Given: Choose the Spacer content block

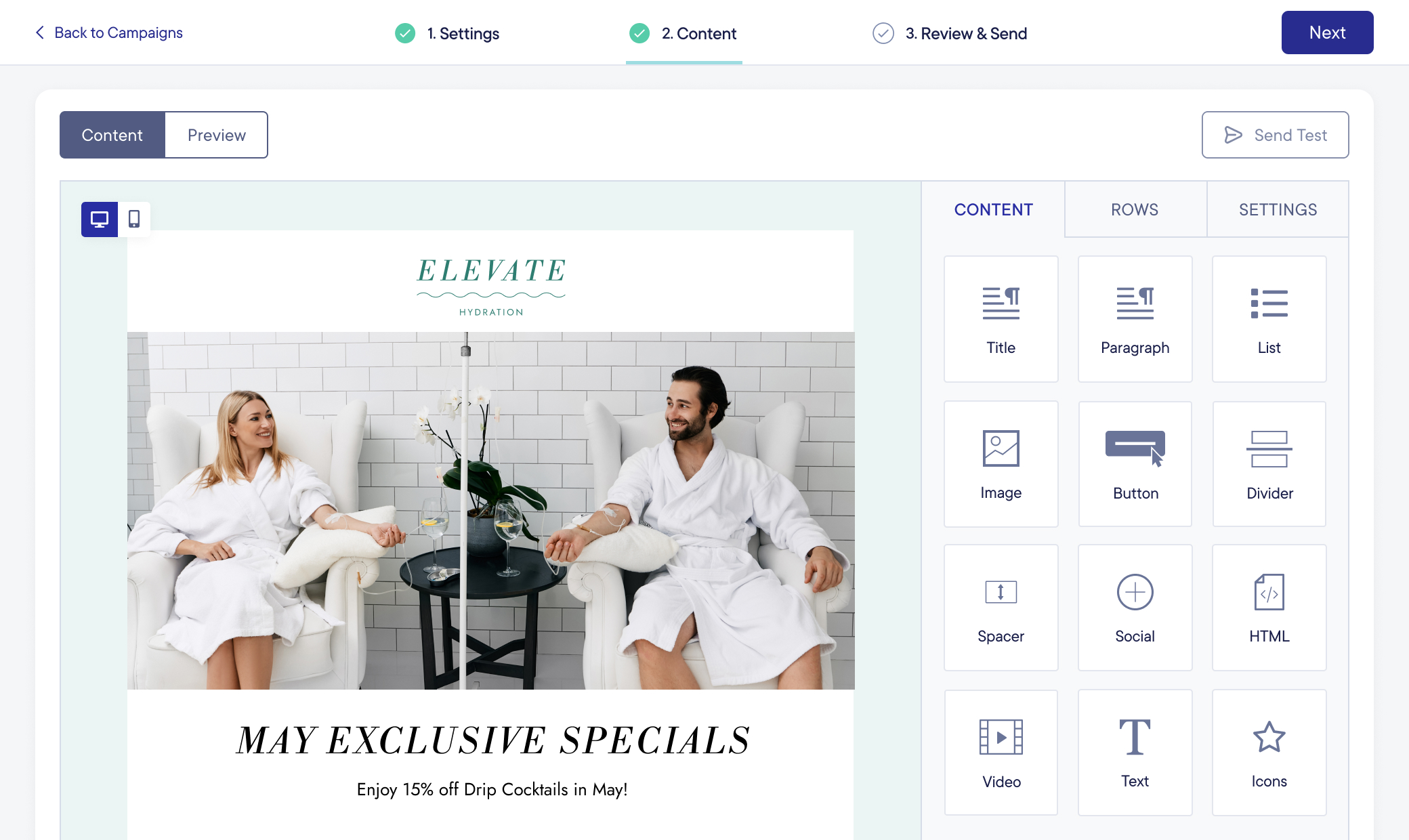Looking at the screenshot, I should tap(1001, 608).
